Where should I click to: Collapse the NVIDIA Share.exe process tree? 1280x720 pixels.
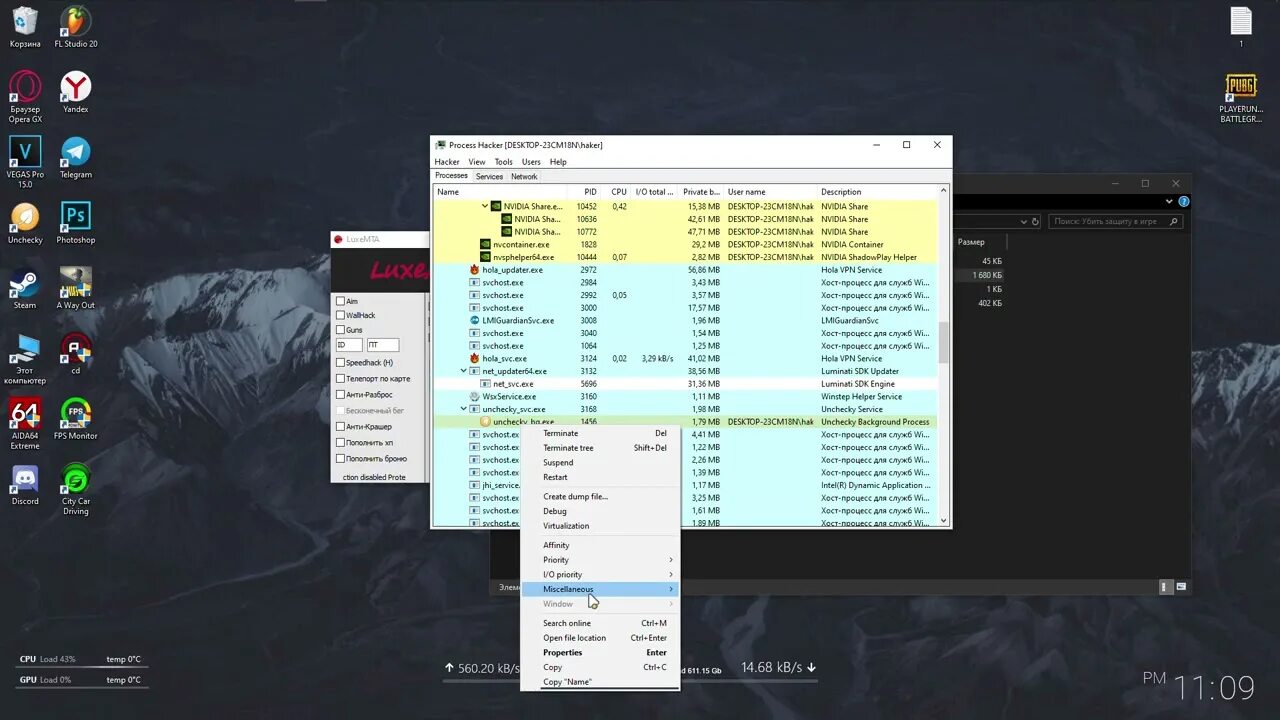[x=485, y=206]
